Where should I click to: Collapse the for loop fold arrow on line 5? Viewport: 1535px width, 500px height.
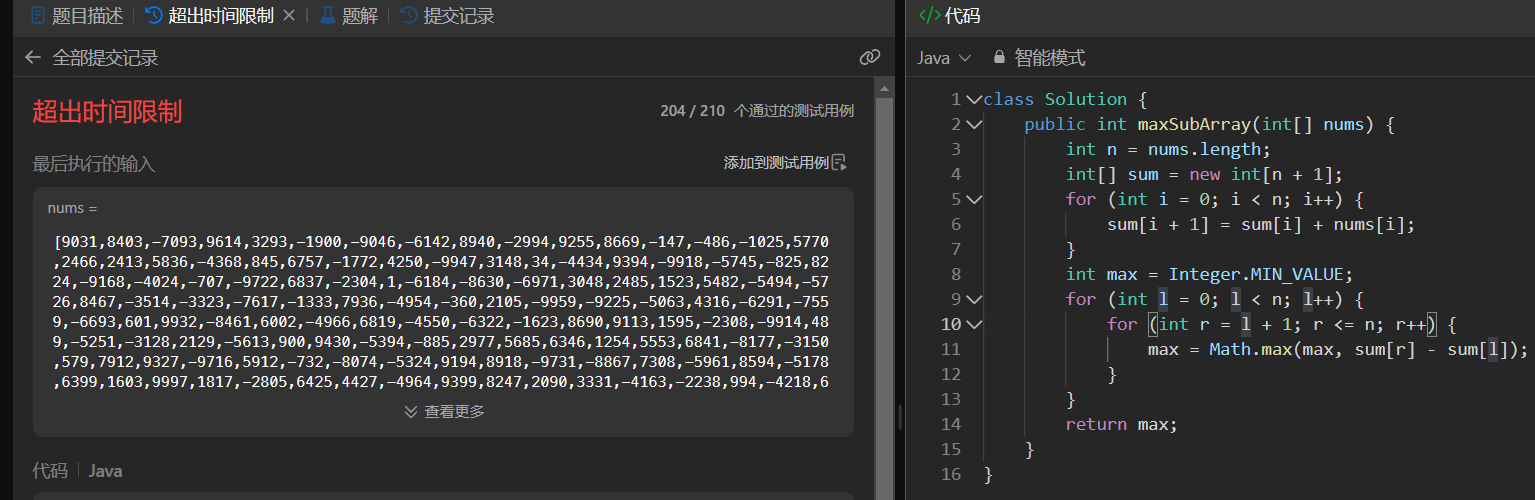coord(974,199)
